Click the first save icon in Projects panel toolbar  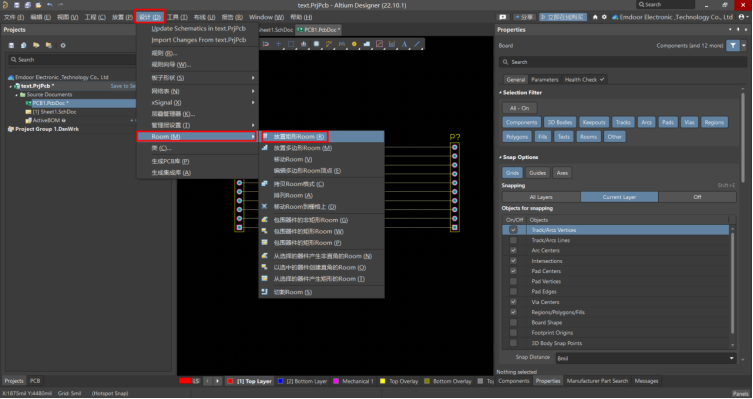[x=12, y=45]
